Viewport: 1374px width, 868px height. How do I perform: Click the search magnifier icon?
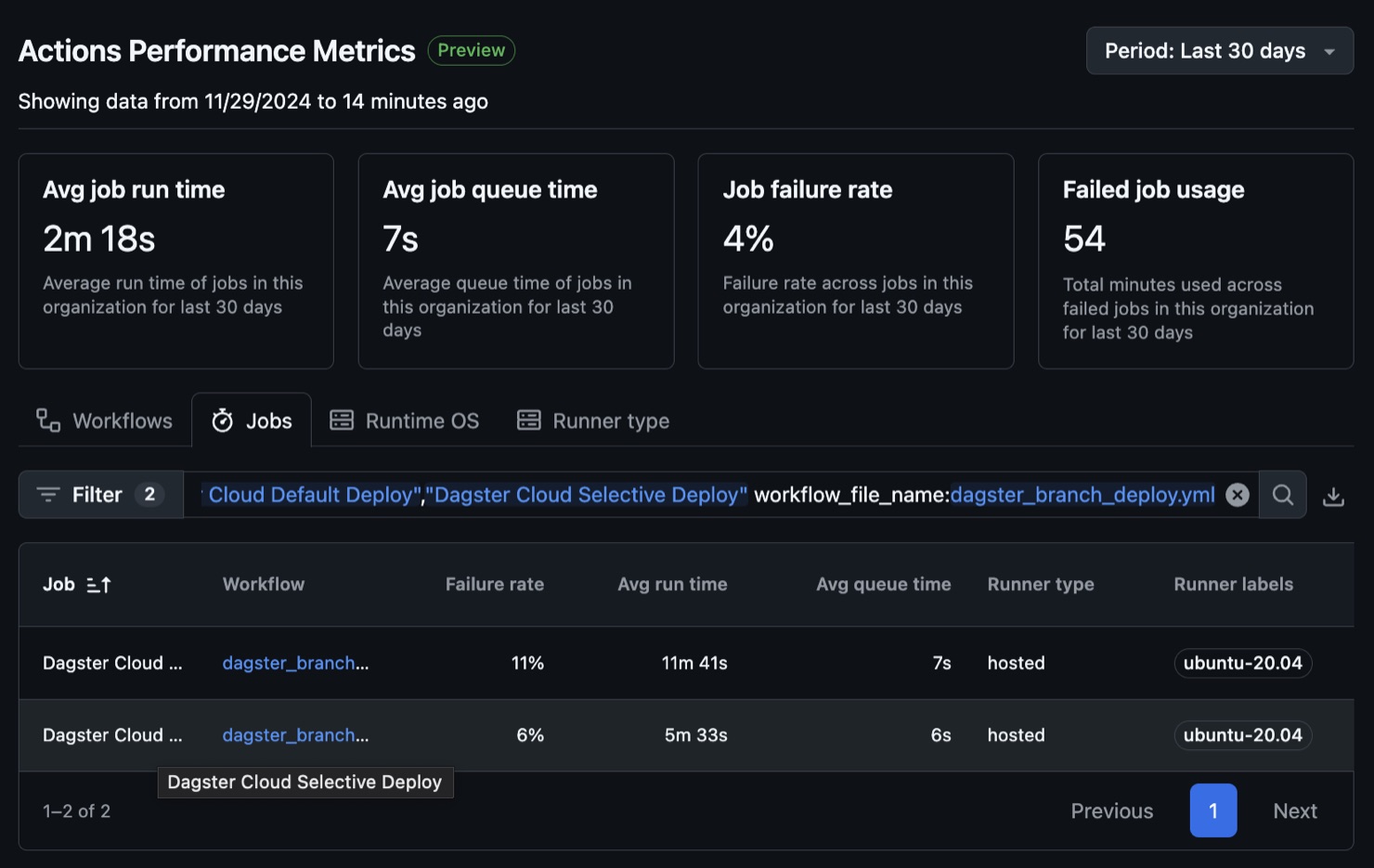(1283, 495)
